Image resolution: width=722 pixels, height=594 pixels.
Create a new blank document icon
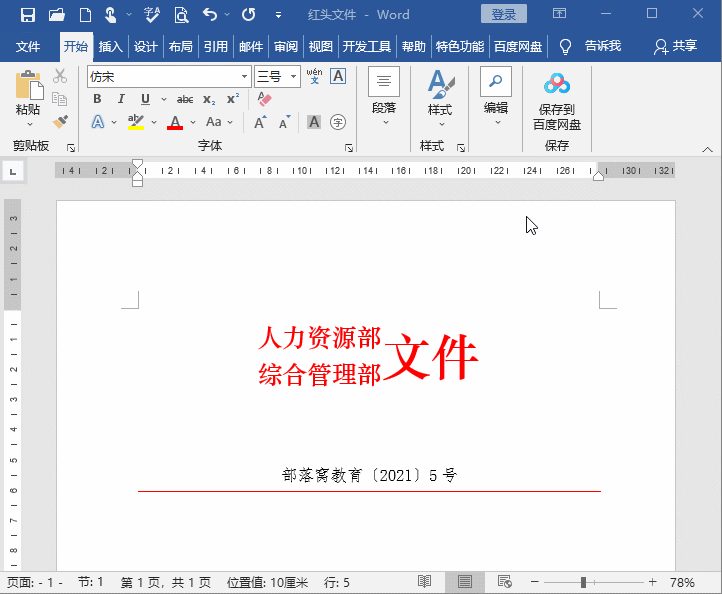pyautogui.click(x=85, y=15)
